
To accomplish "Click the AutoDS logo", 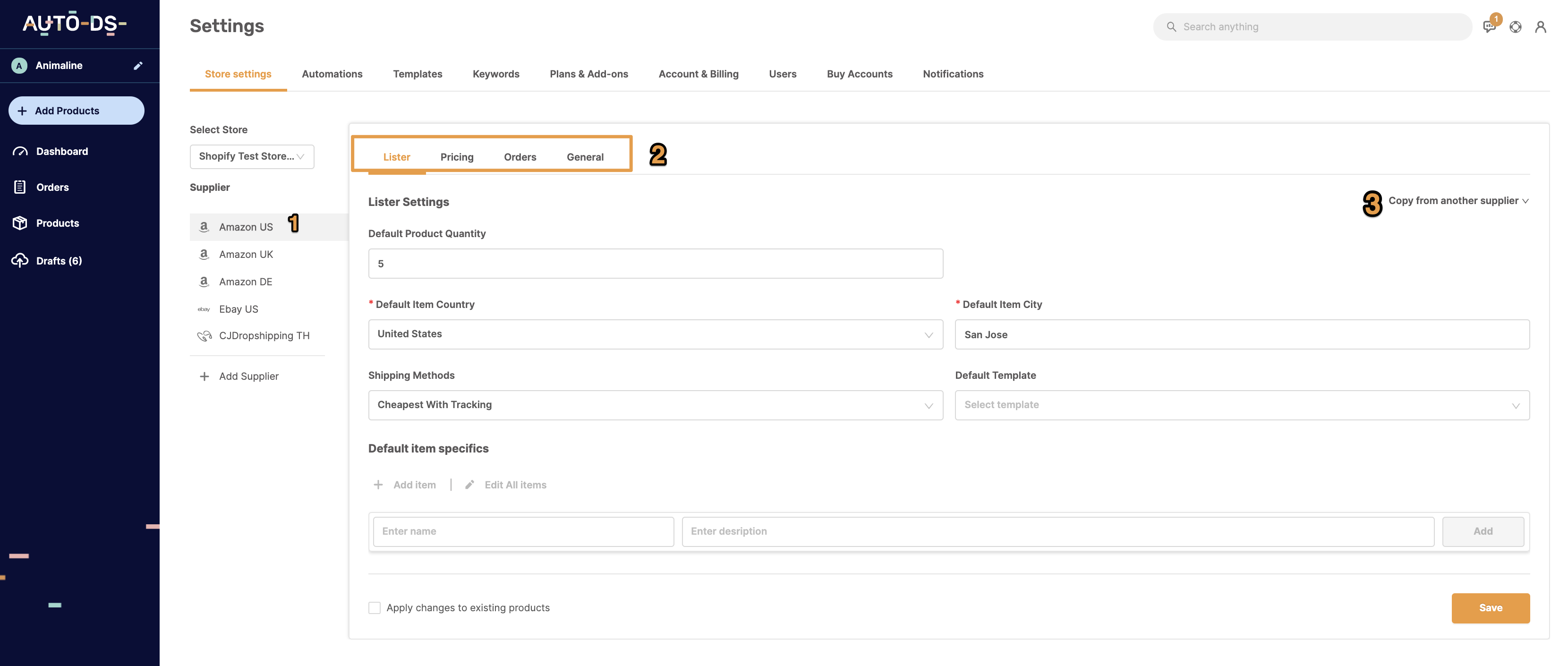I will tap(74, 24).
